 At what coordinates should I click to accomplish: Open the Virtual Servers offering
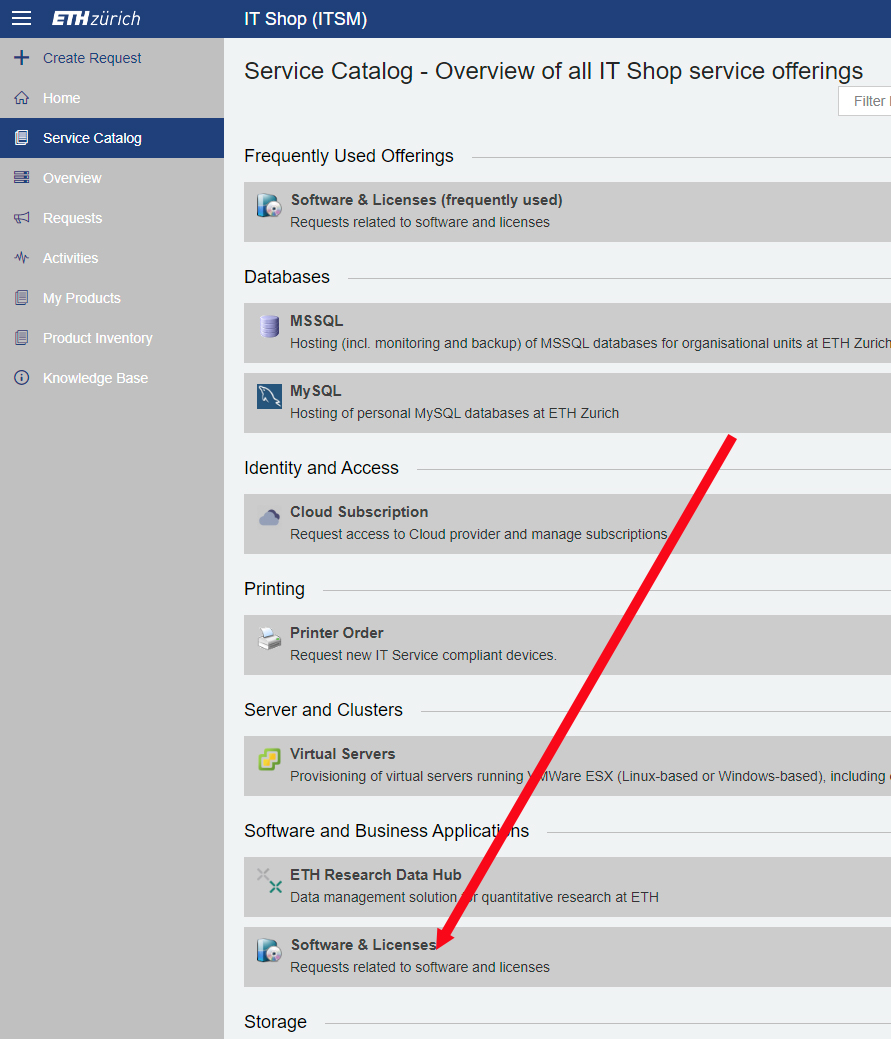567,765
